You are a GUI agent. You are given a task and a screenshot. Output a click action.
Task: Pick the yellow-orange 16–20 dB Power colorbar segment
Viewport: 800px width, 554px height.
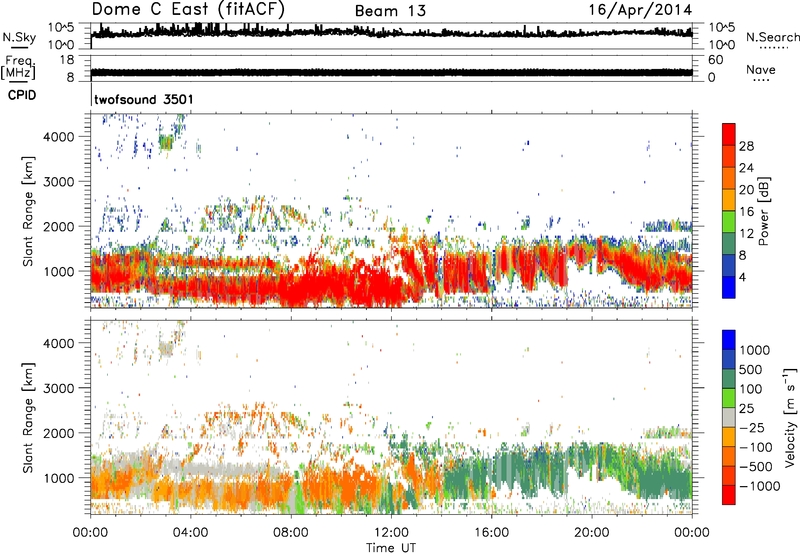click(x=729, y=200)
